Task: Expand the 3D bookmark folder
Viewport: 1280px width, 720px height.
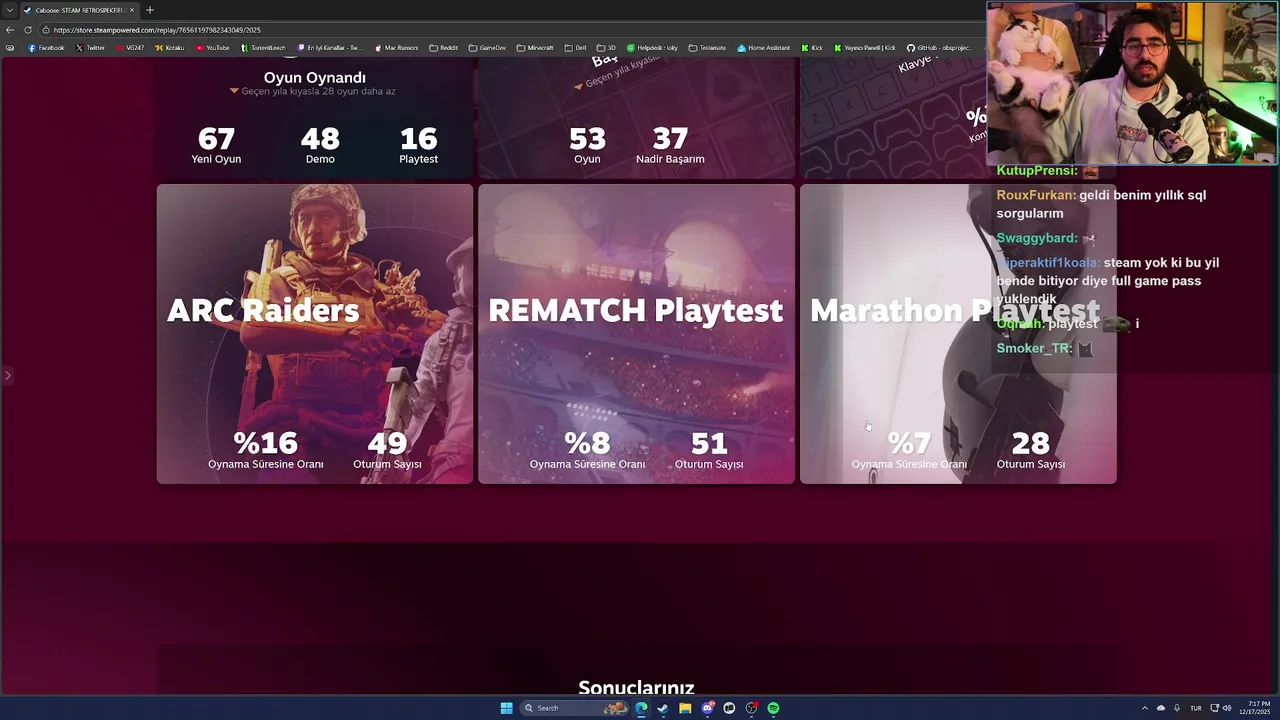Action: point(606,48)
